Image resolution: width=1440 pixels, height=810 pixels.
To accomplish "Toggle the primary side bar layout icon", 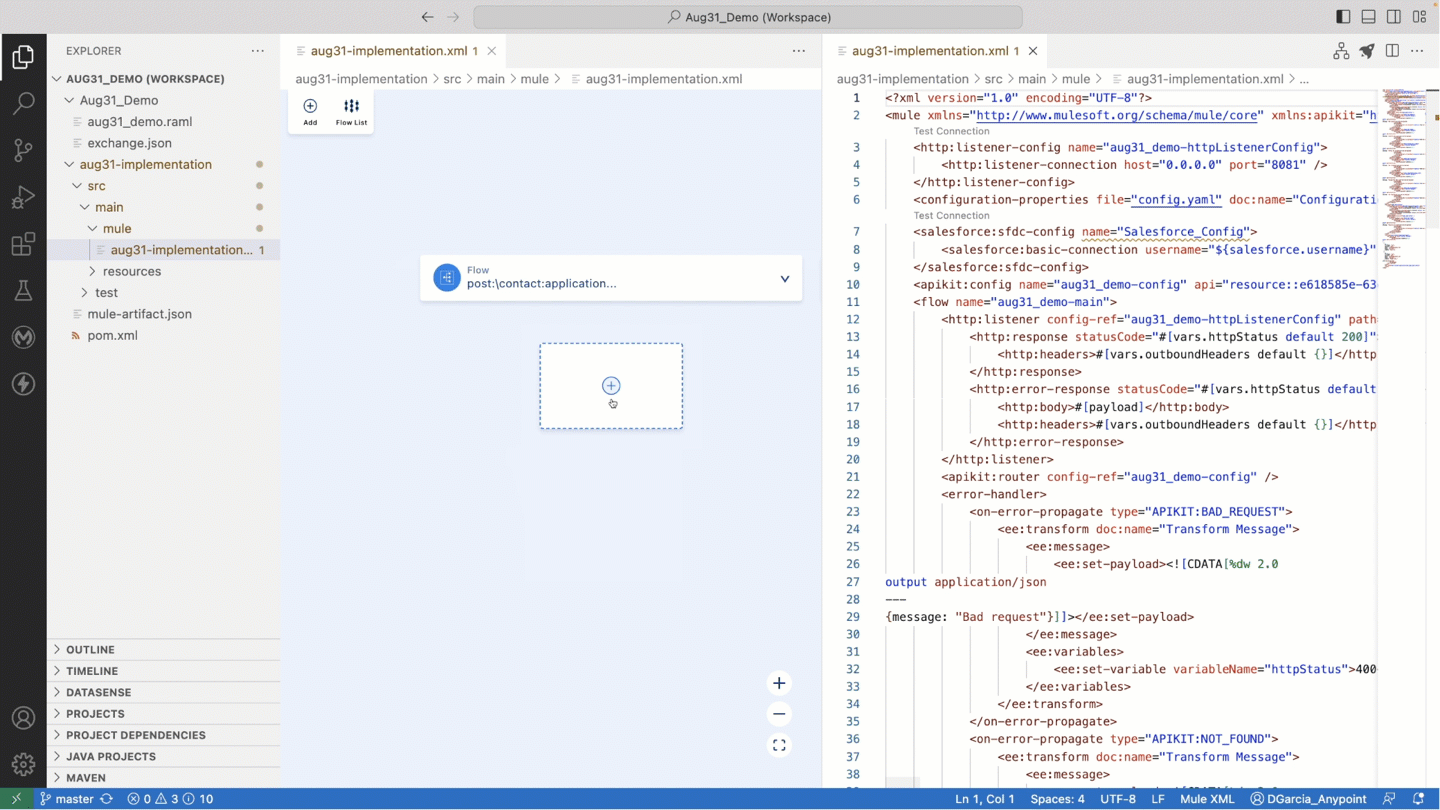I will click(x=1343, y=17).
